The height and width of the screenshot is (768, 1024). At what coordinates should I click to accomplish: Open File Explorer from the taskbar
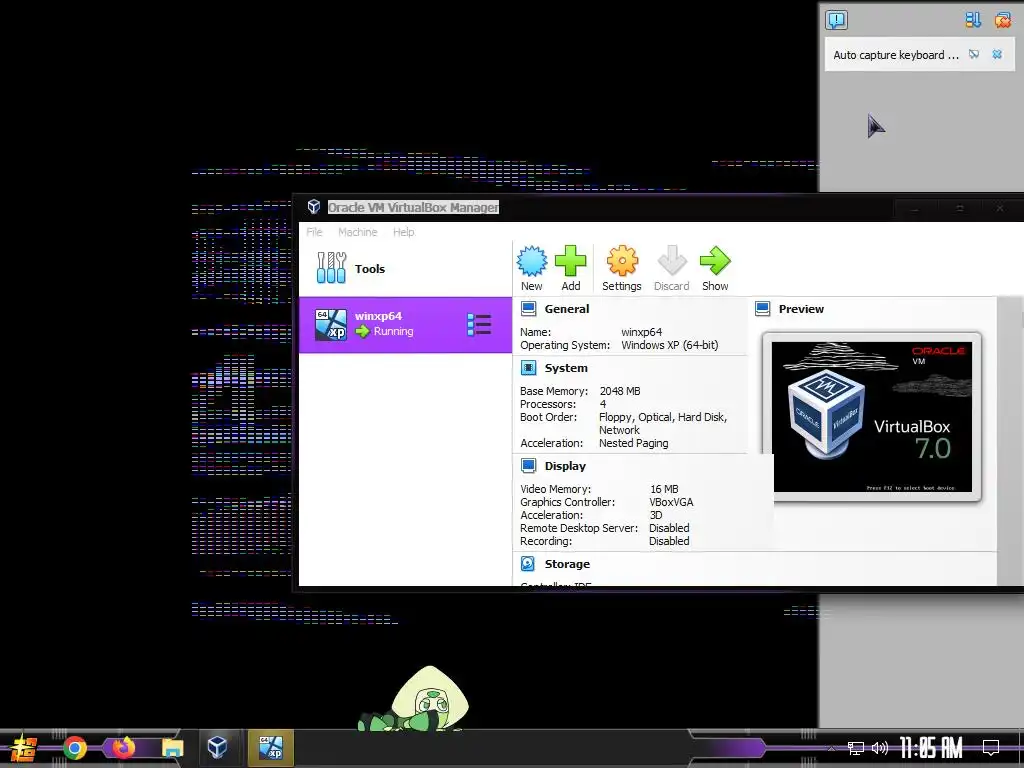pyautogui.click(x=172, y=748)
